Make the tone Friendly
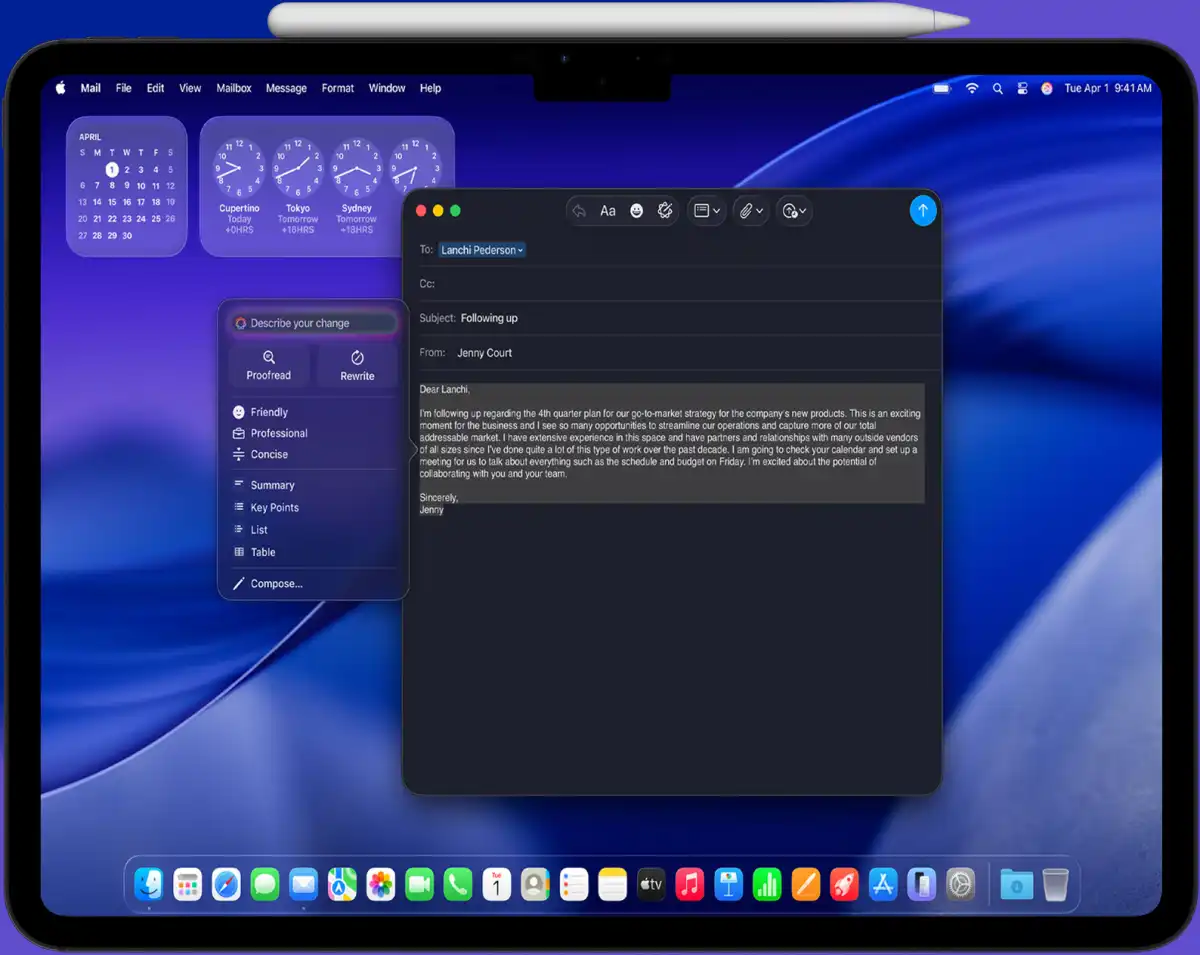Image resolution: width=1200 pixels, height=955 pixels. pos(269,411)
